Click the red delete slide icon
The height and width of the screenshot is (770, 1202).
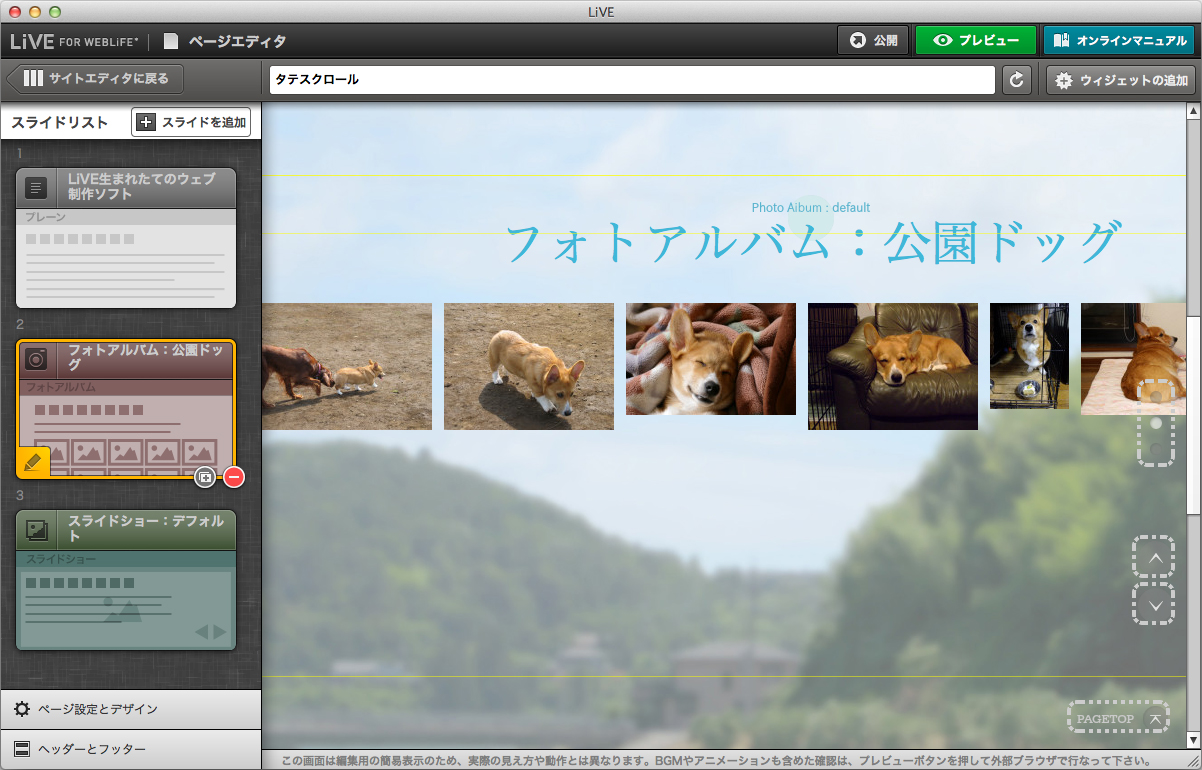tap(233, 478)
